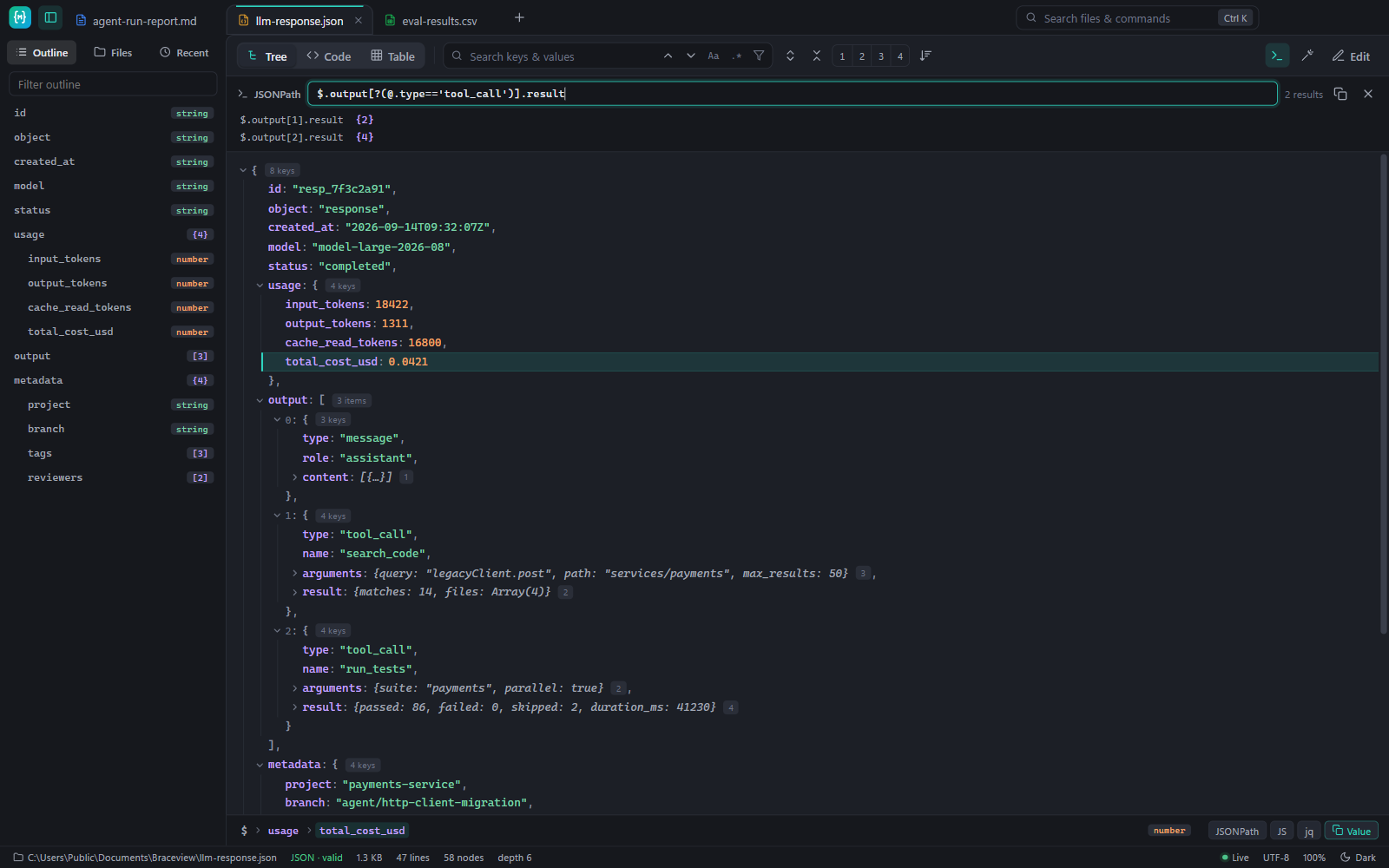Switch to Table view
This screenshot has height=868, width=1389.
pyautogui.click(x=392, y=56)
